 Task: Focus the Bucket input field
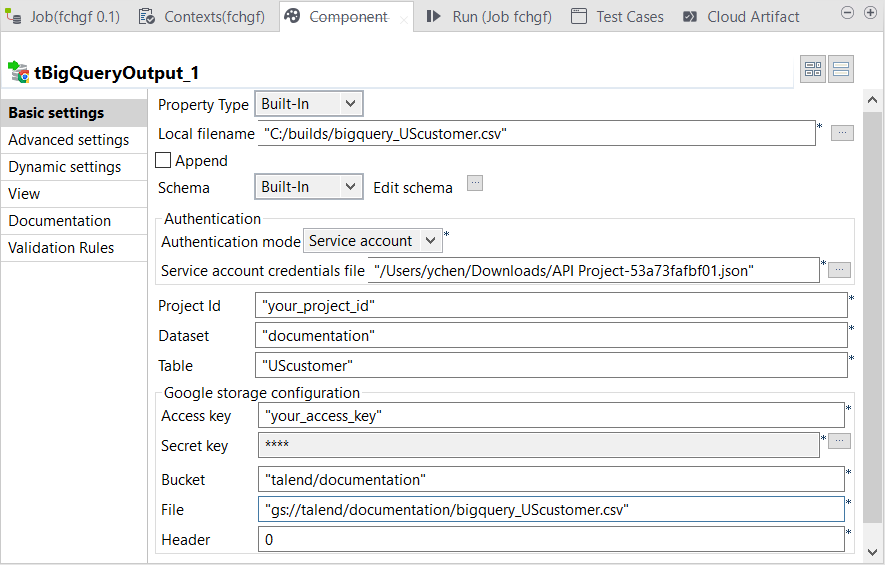tap(550, 480)
